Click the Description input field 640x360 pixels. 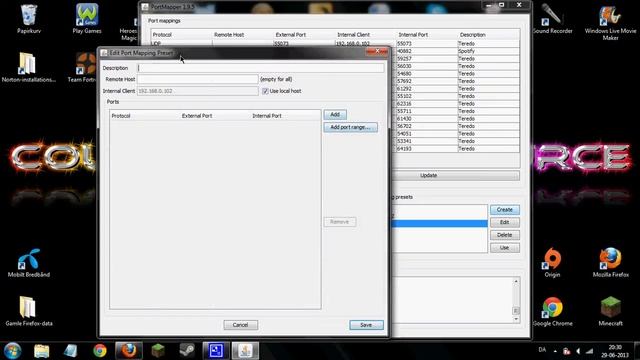(x=261, y=68)
